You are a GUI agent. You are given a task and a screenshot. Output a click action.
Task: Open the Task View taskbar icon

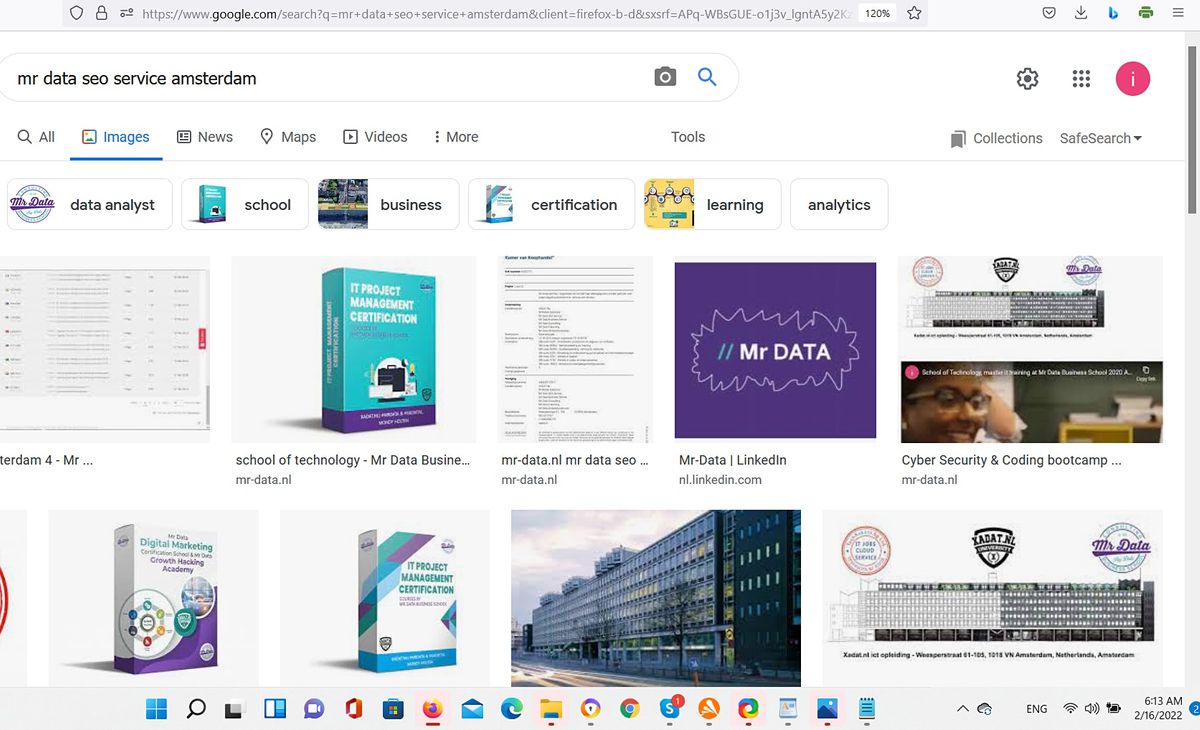click(x=235, y=709)
